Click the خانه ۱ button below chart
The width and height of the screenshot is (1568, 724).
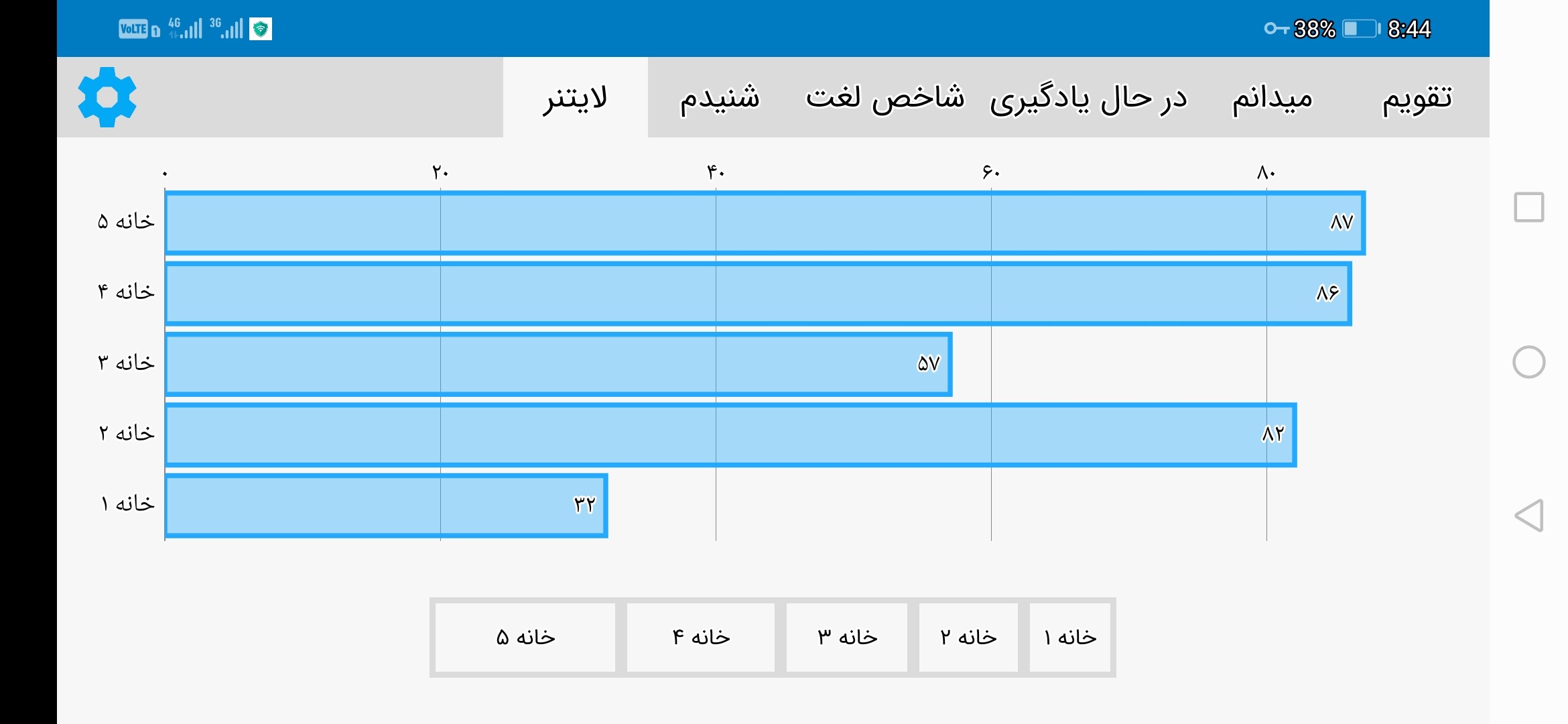1070,637
